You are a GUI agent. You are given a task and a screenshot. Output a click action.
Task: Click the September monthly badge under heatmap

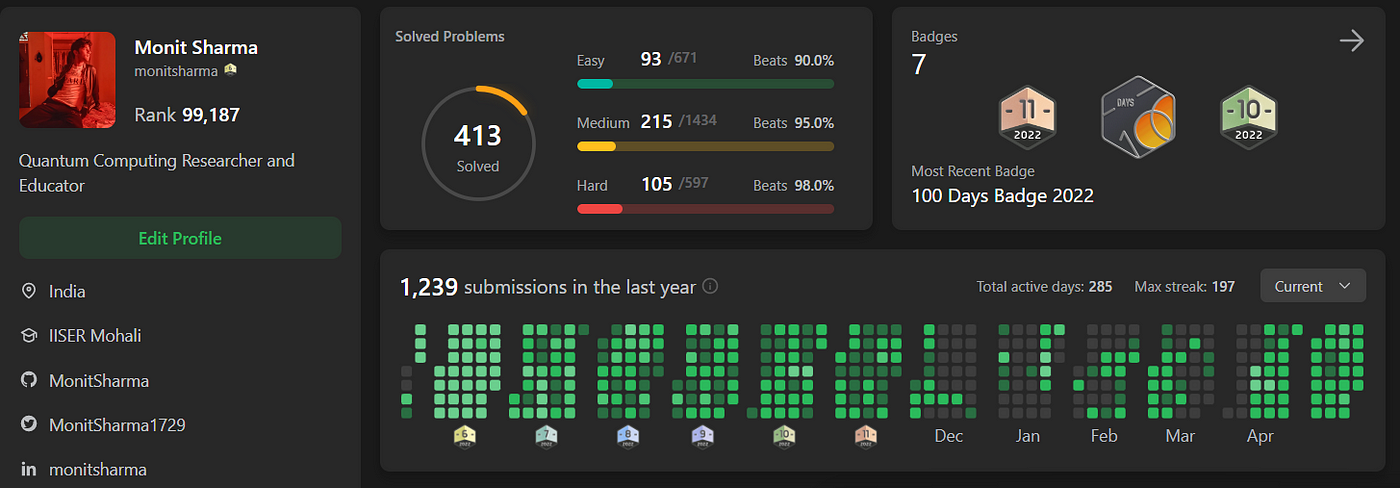click(x=703, y=436)
